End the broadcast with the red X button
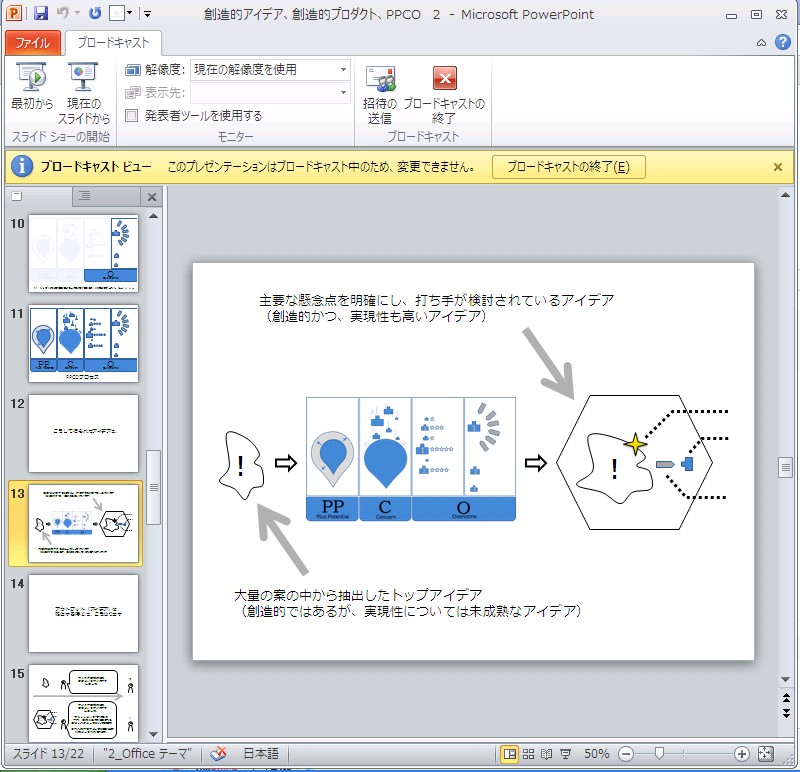 tap(444, 77)
